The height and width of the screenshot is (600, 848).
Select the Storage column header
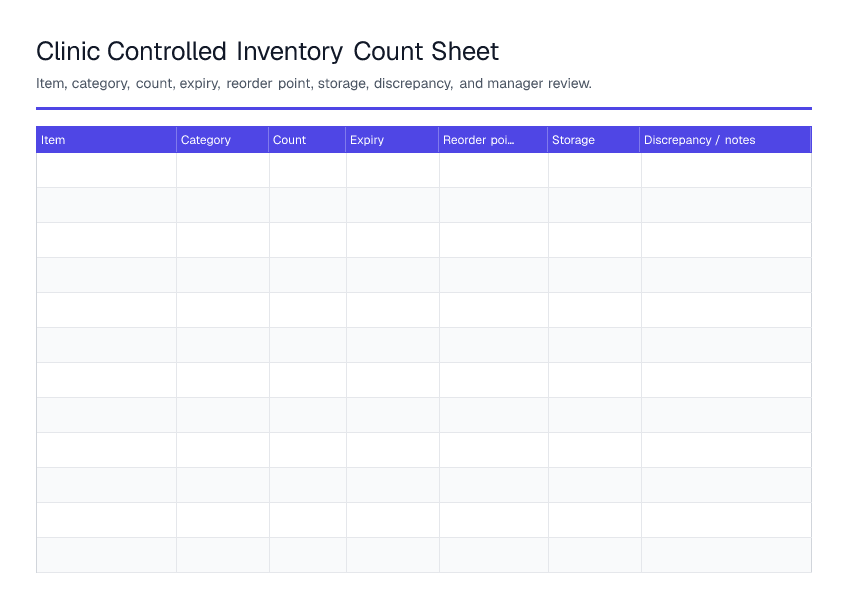pyautogui.click(x=594, y=140)
